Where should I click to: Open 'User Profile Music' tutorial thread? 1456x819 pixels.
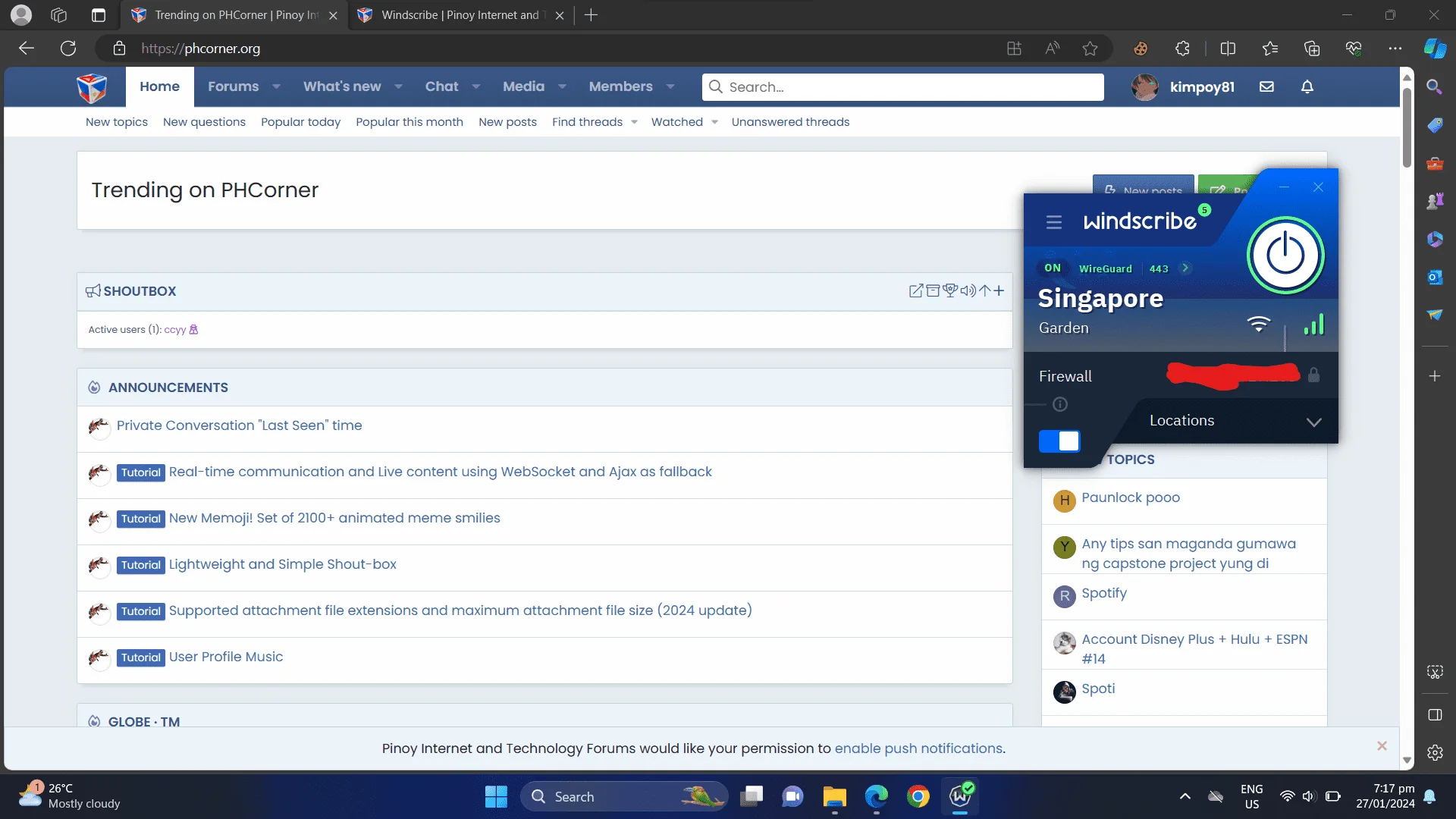[x=226, y=657]
